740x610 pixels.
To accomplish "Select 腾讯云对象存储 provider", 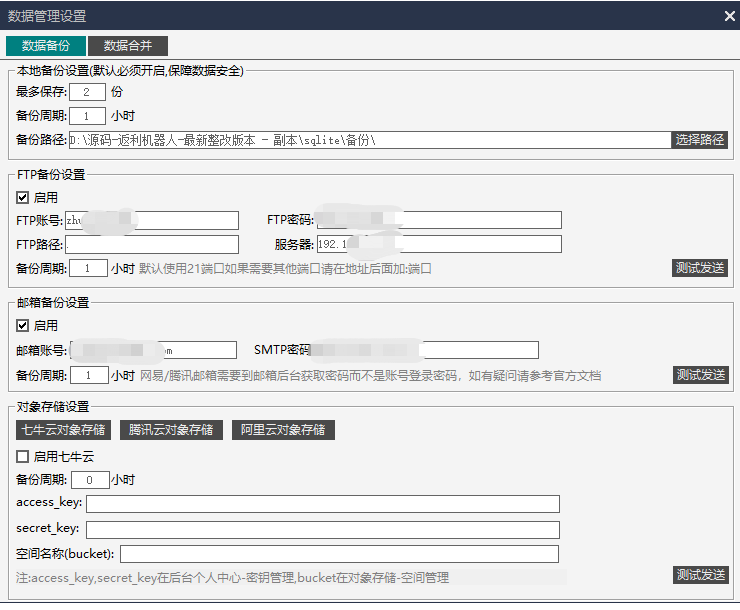I will click(172, 430).
